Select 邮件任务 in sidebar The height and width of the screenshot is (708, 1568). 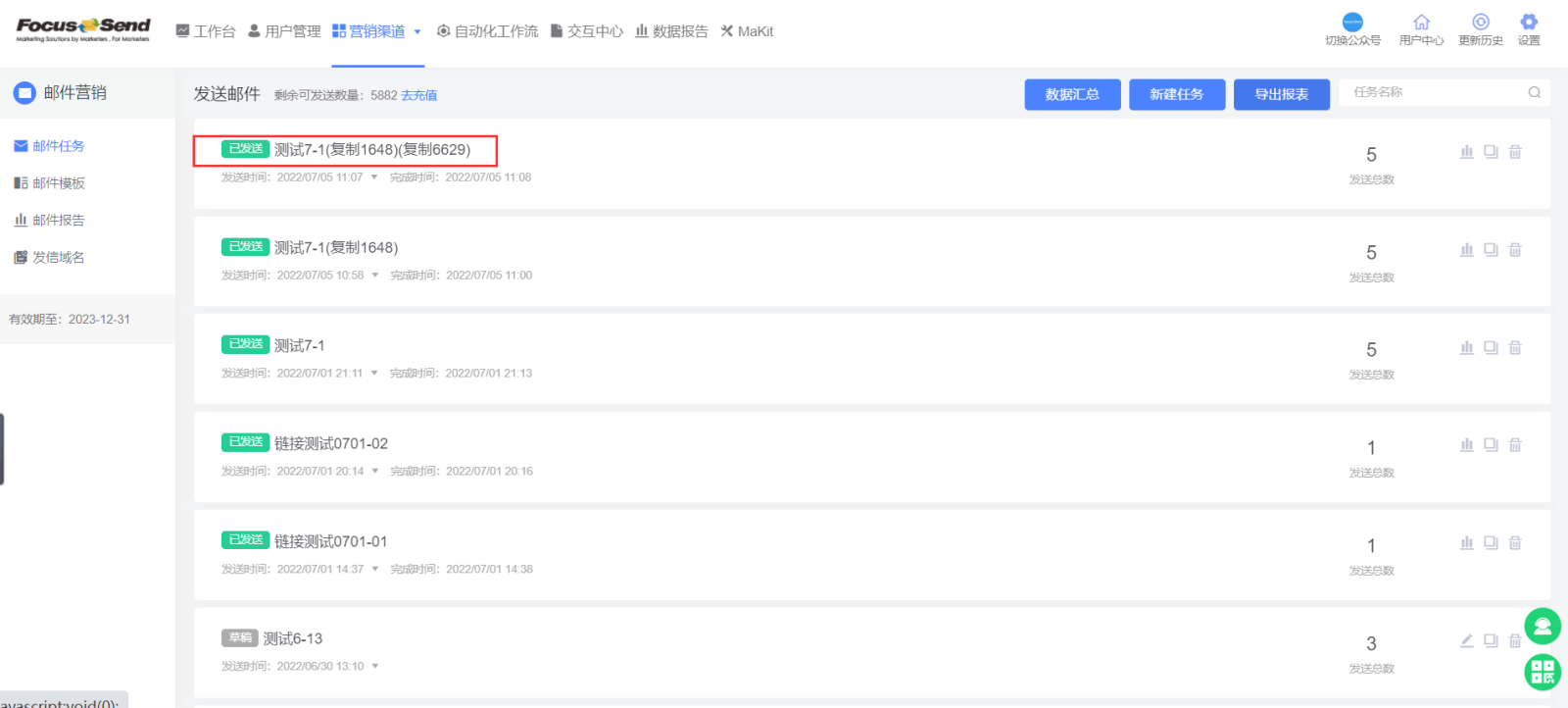(x=49, y=146)
